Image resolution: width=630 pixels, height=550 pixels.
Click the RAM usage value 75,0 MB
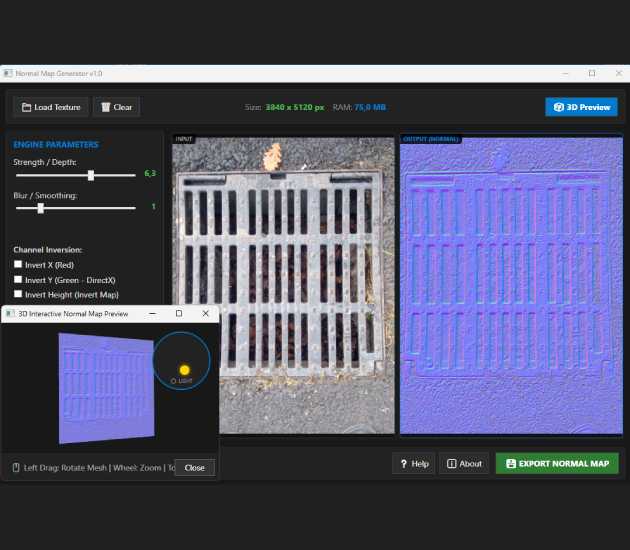[x=370, y=107]
